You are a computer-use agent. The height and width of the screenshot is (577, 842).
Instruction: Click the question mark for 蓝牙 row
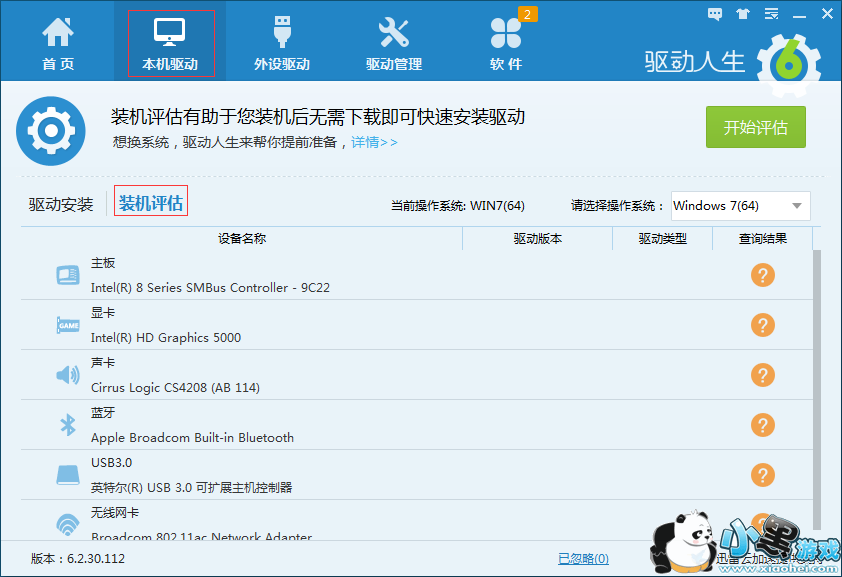click(x=763, y=425)
